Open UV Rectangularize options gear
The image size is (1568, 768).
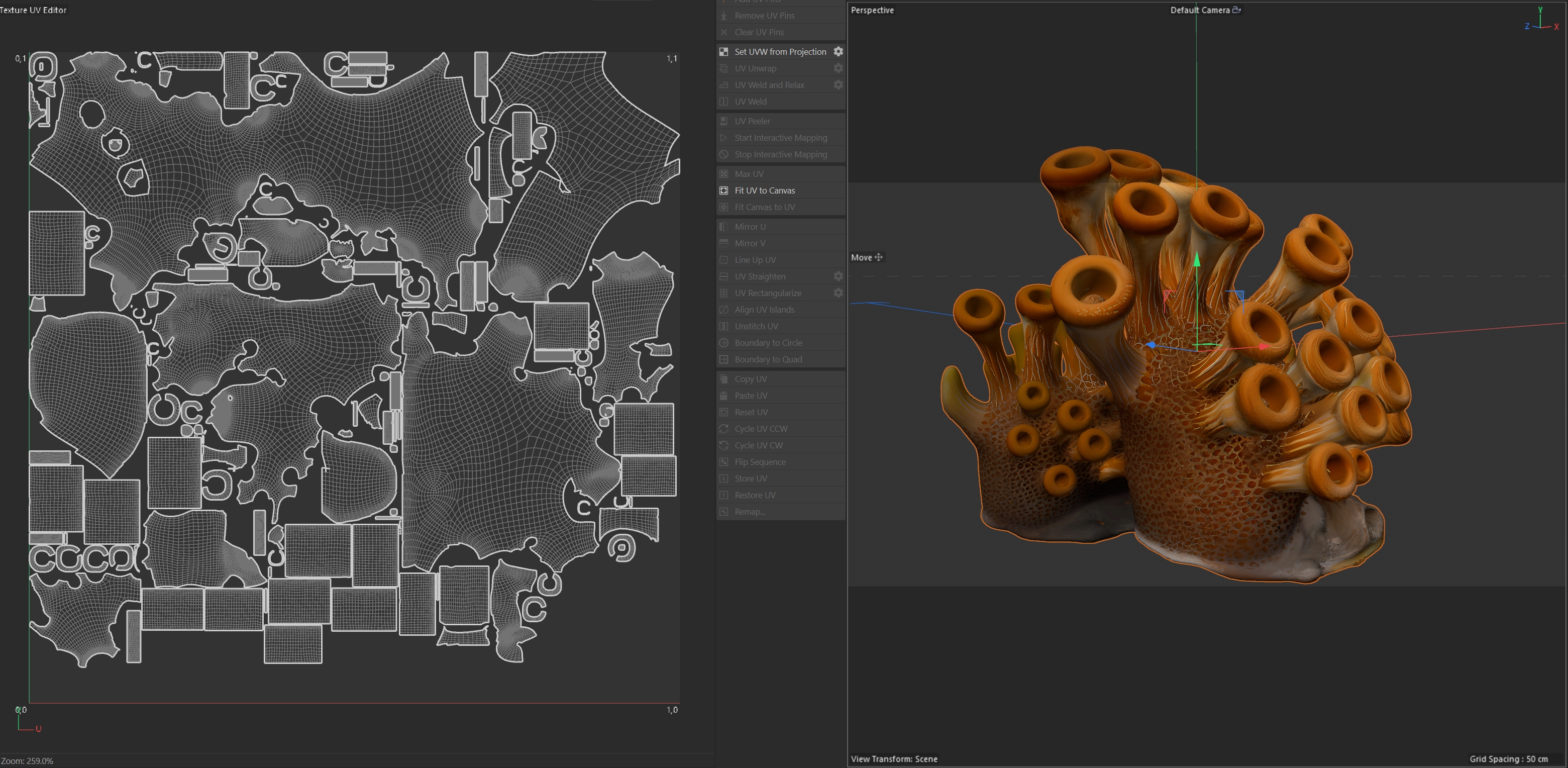click(838, 293)
